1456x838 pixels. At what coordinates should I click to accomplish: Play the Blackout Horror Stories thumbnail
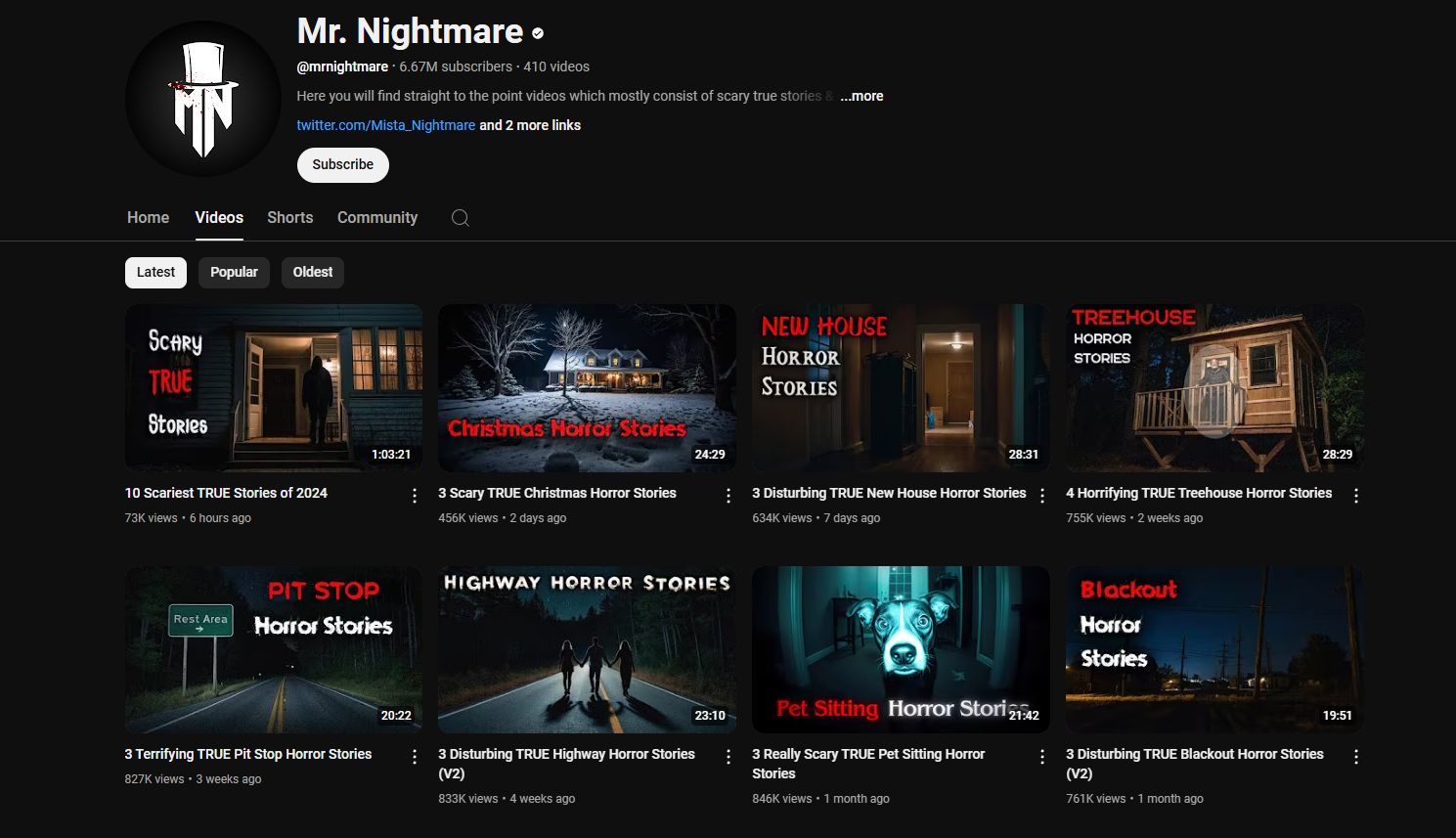tap(1215, 649)
